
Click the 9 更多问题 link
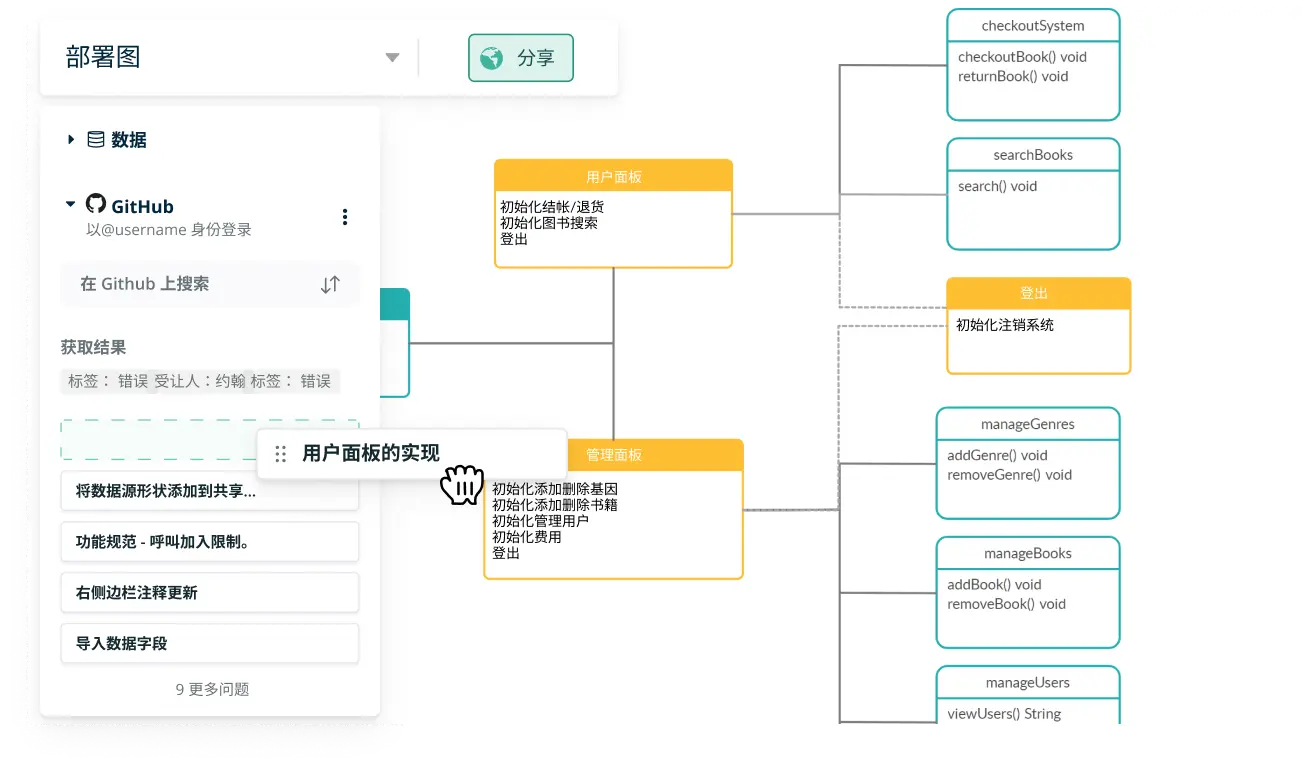point(212,689)
